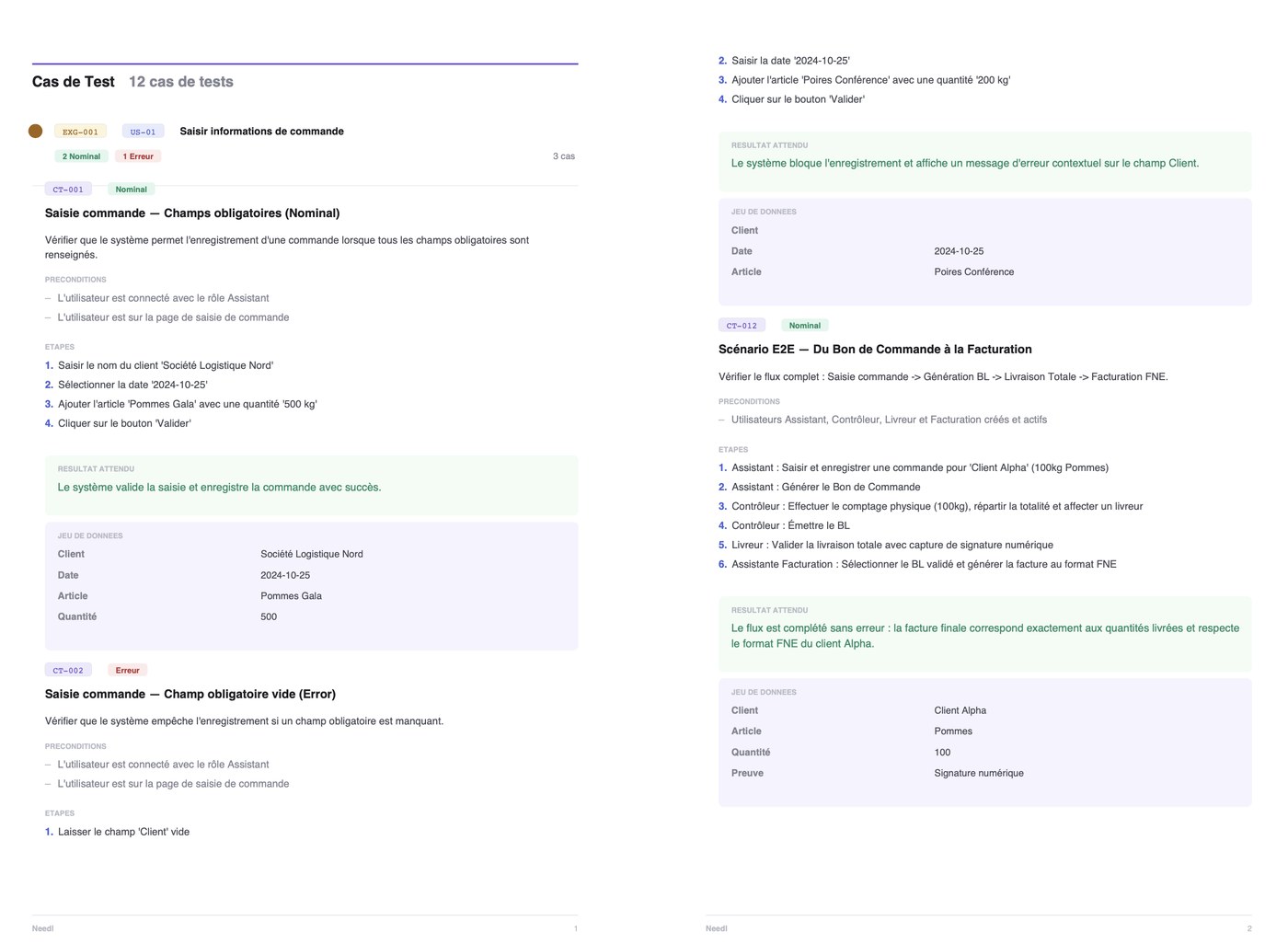
Task: Click result "Le système bloque l'enregistrement"
Action: [965, 163]
